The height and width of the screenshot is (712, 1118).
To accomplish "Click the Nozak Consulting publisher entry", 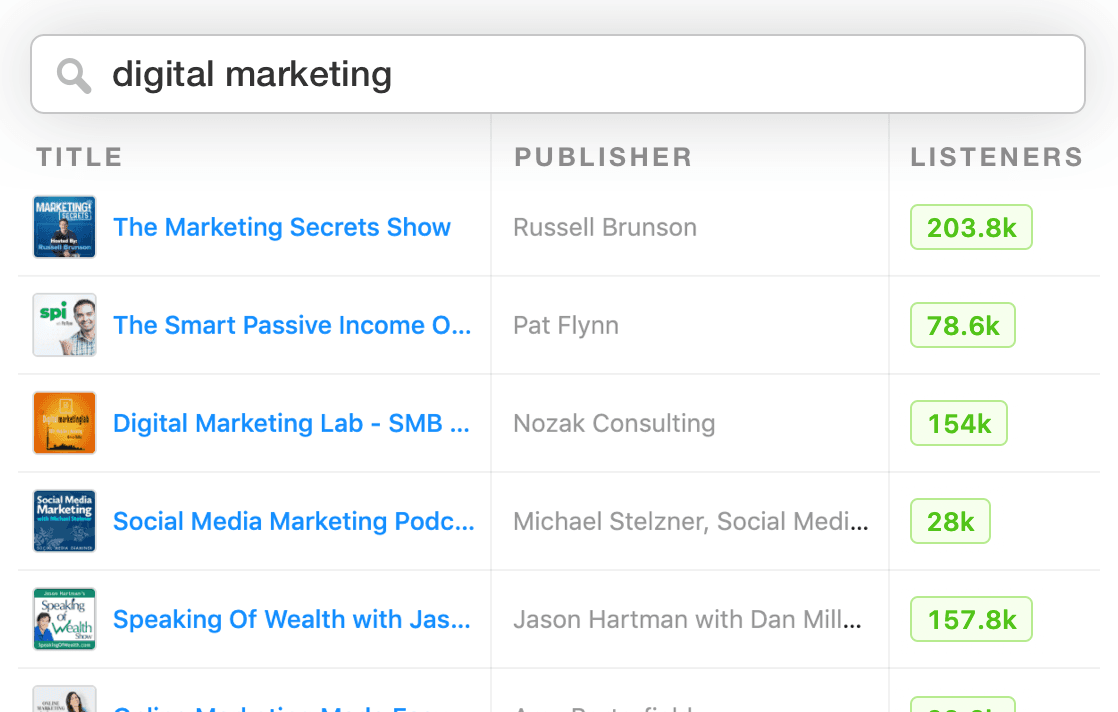I will click(x=614, y=423).
